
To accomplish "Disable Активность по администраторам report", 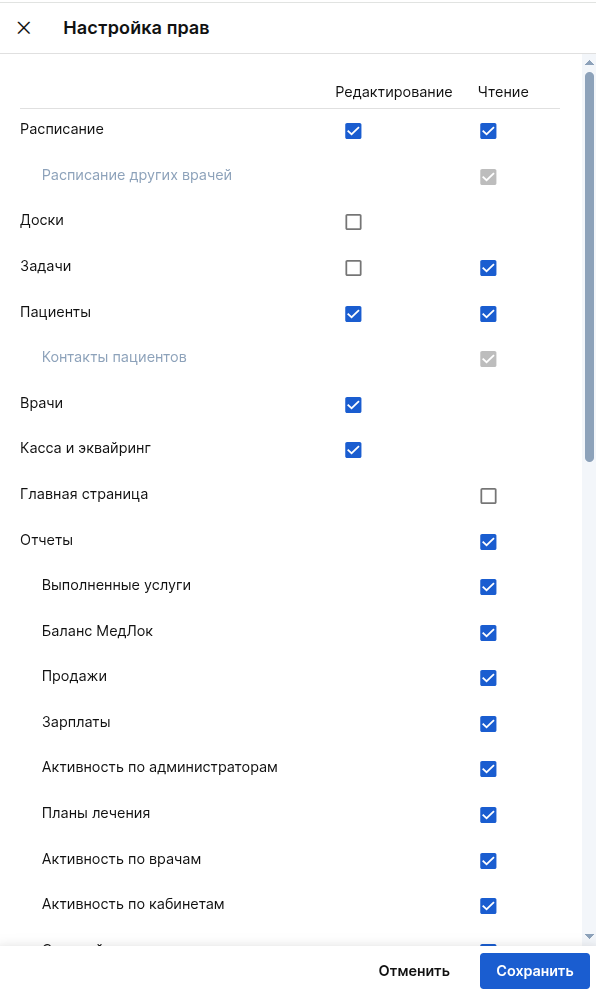I will pyautogui.click(x=488, y=769).
